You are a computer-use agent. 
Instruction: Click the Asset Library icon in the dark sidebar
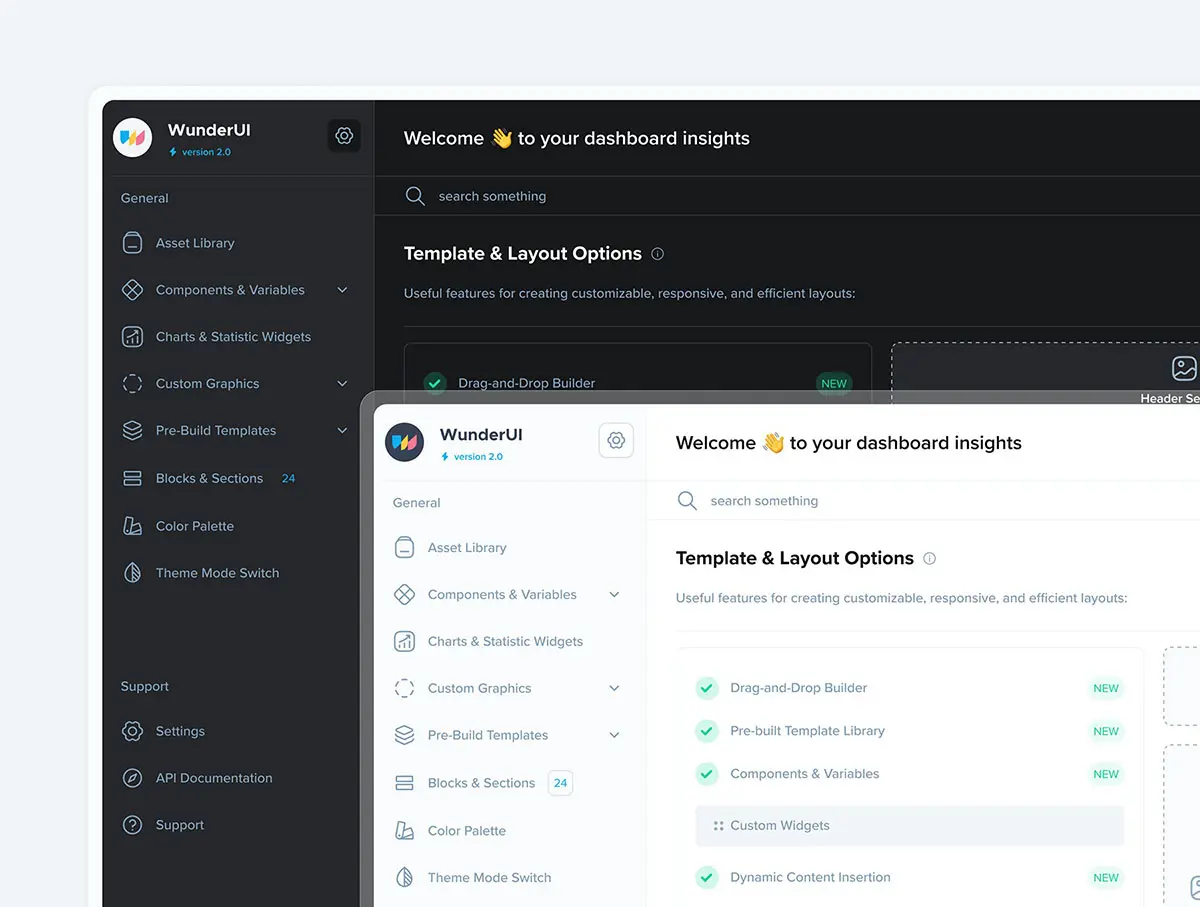point(132,243)
